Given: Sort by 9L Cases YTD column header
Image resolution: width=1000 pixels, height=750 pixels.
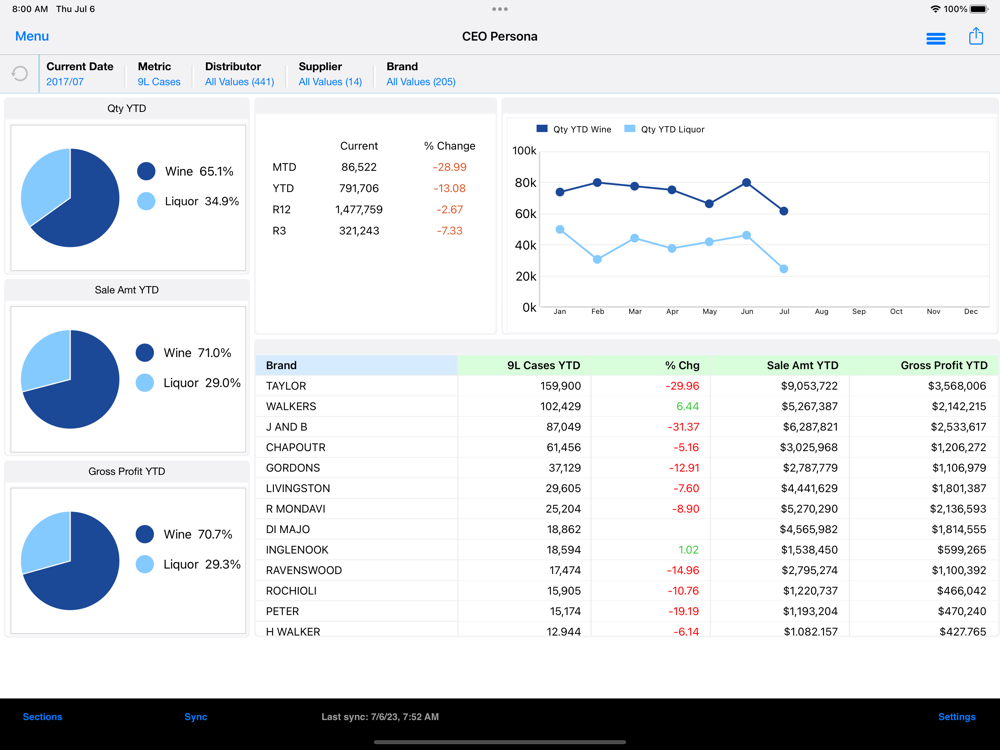Looking at the screenshot, I should [x=524, y=365].
